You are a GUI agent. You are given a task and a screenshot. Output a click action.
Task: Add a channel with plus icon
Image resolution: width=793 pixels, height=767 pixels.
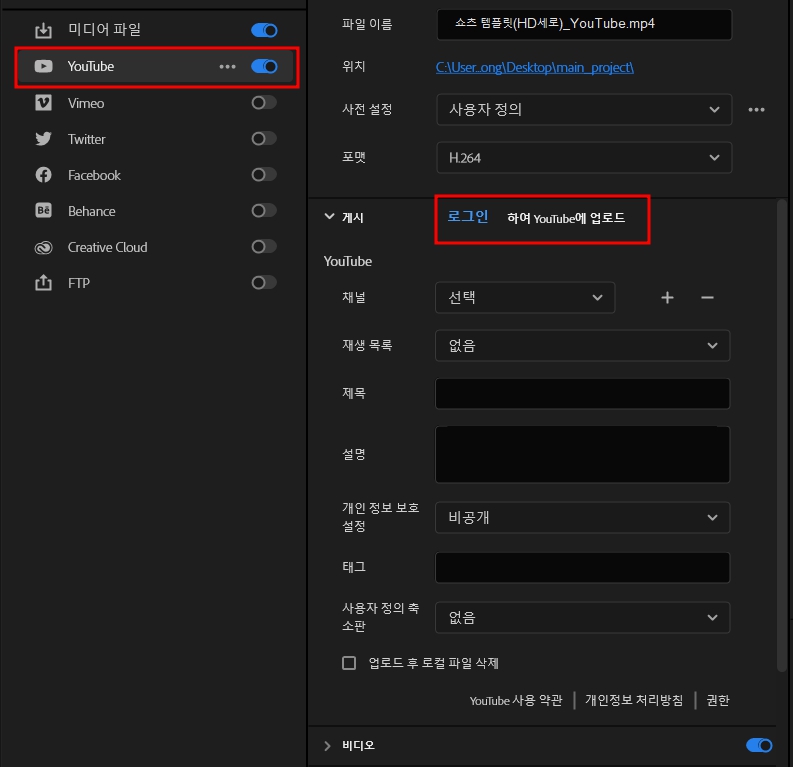[668, 298]
